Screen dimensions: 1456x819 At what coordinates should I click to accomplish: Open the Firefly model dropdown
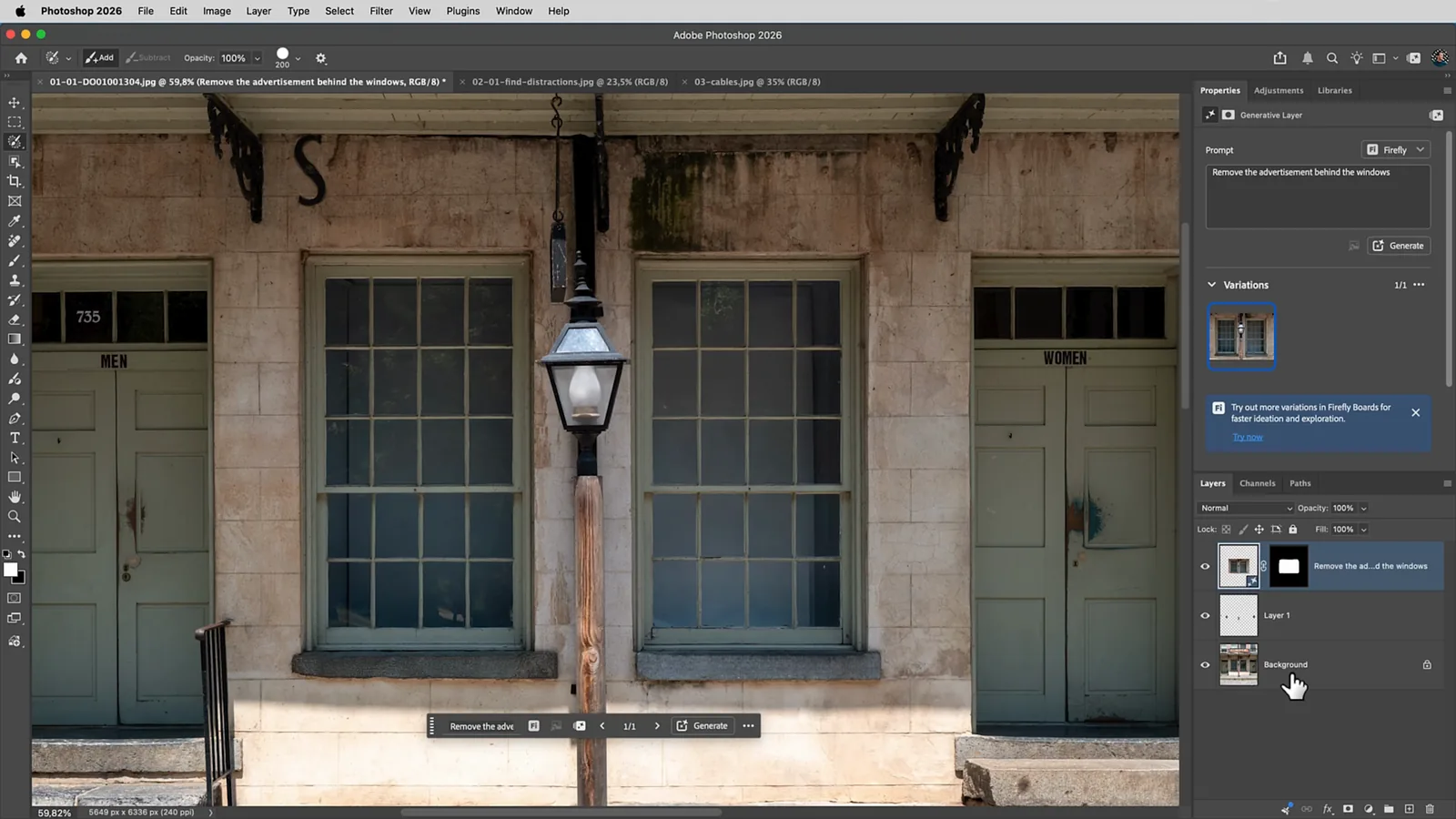[1395, 149]
